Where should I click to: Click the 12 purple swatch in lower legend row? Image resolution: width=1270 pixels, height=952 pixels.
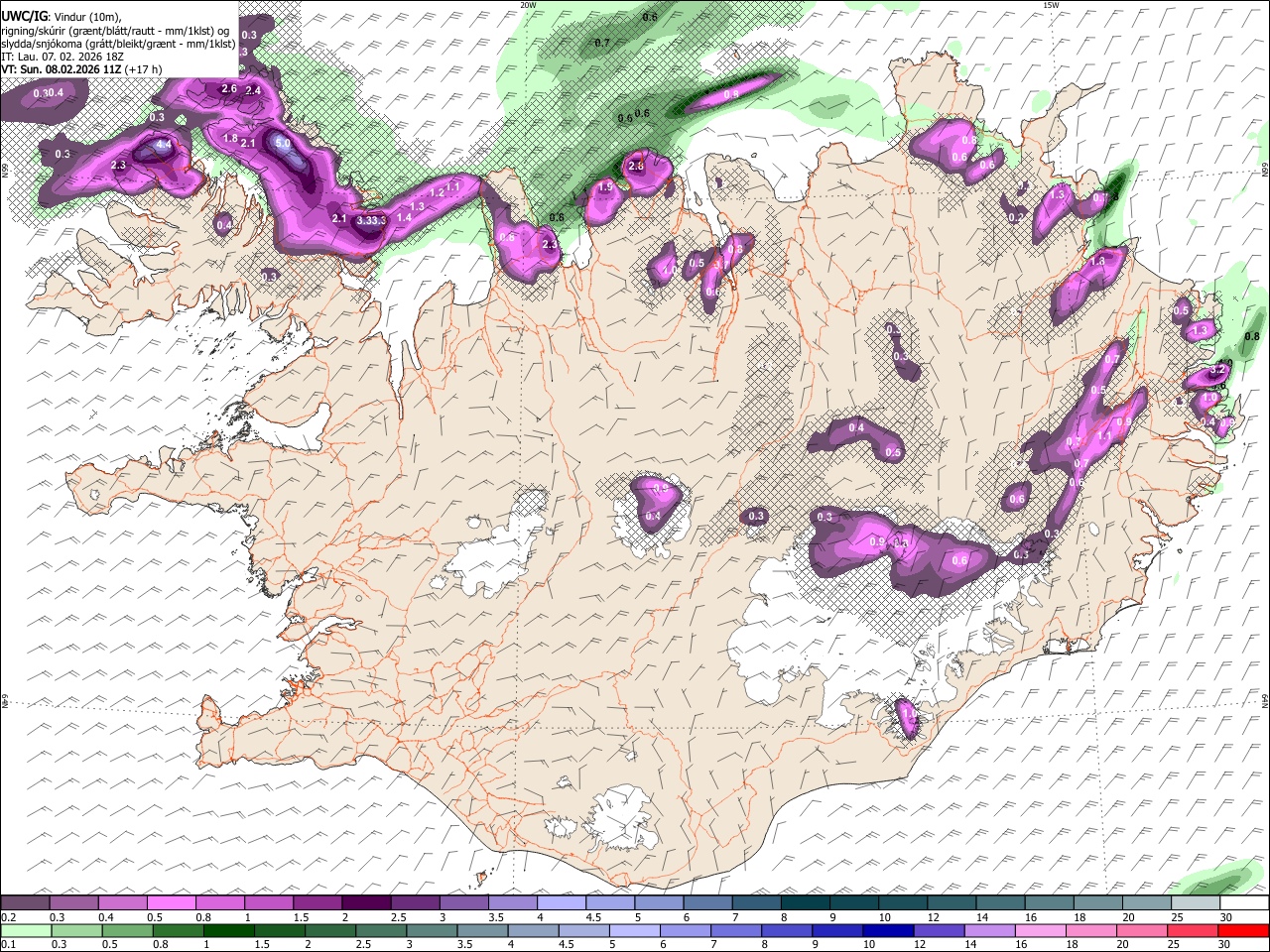pos(939,930)
